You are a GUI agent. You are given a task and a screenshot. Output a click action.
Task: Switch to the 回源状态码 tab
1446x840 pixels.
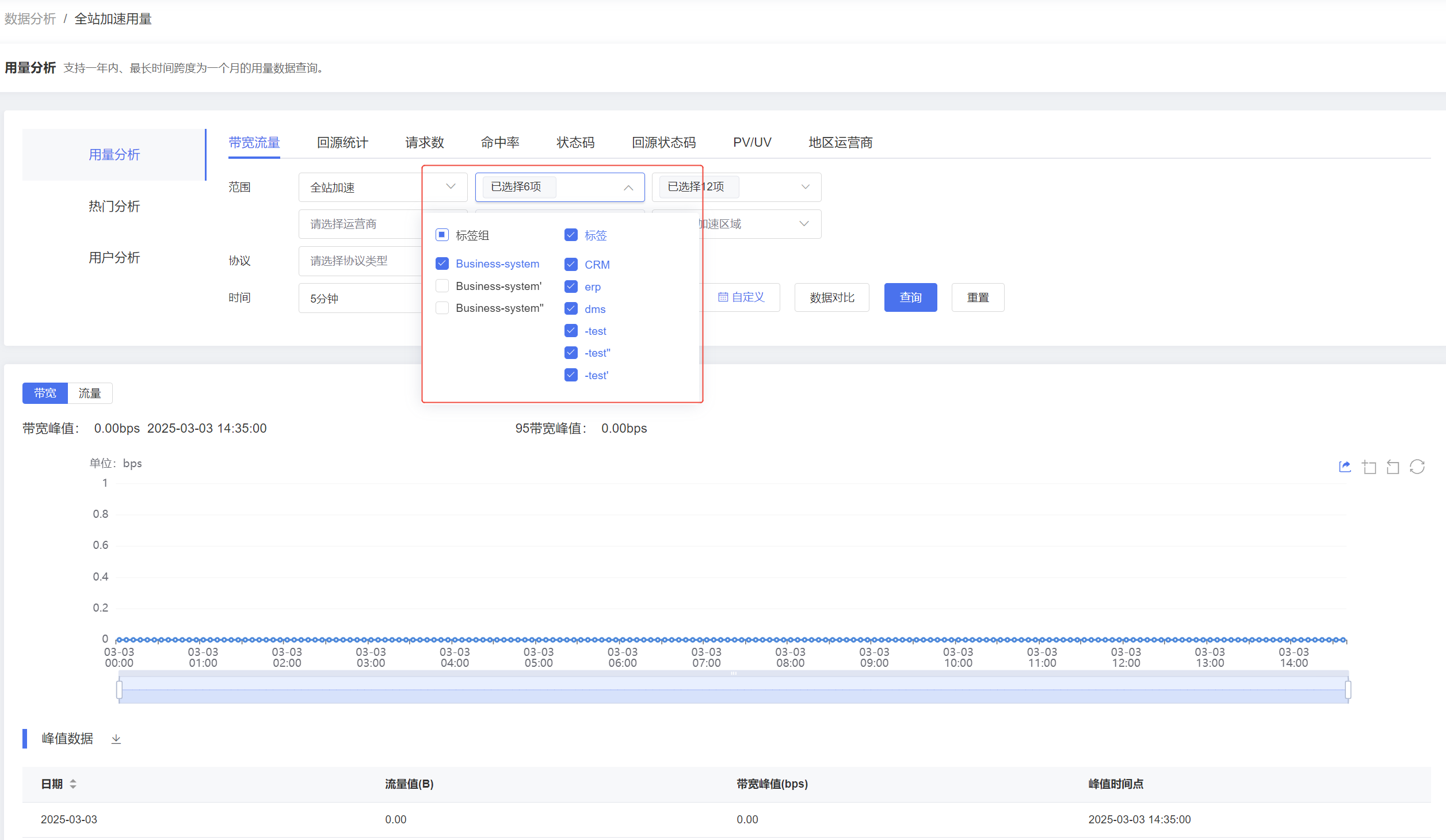pyautogui.click(x=664, y=142)
